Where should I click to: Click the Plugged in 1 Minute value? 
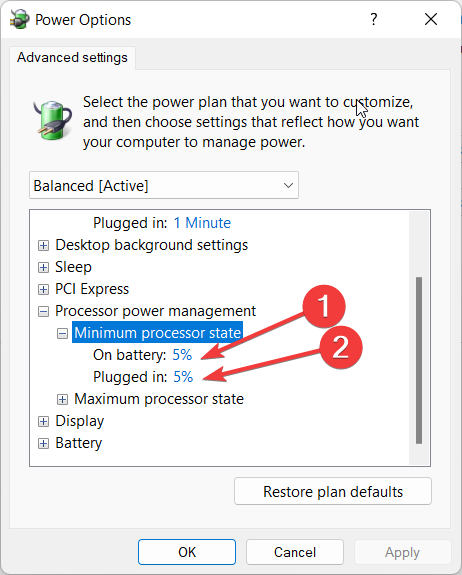202,223
